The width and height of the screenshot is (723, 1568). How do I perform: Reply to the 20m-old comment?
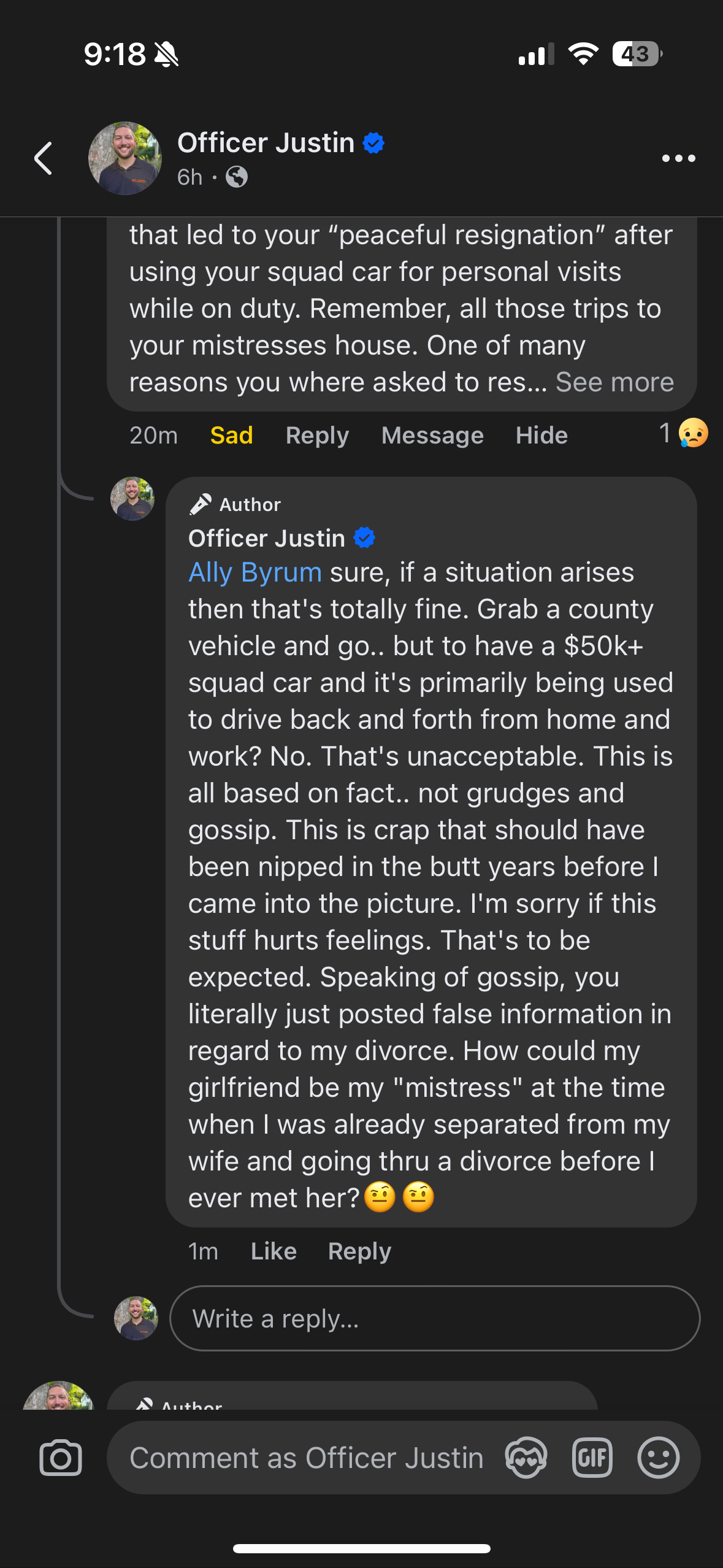pos(317,435)
